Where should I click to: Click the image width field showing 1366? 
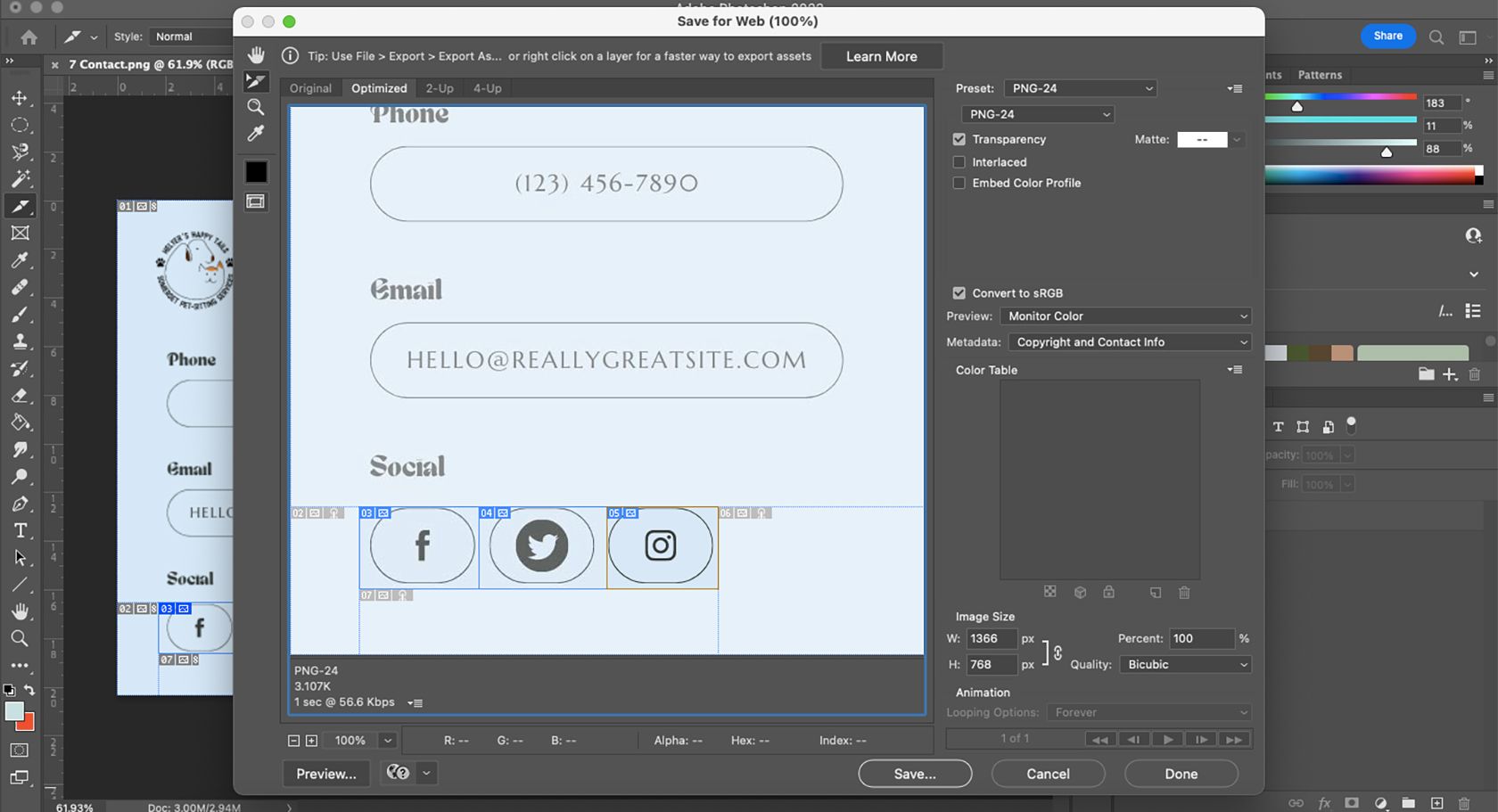(991, 638)
